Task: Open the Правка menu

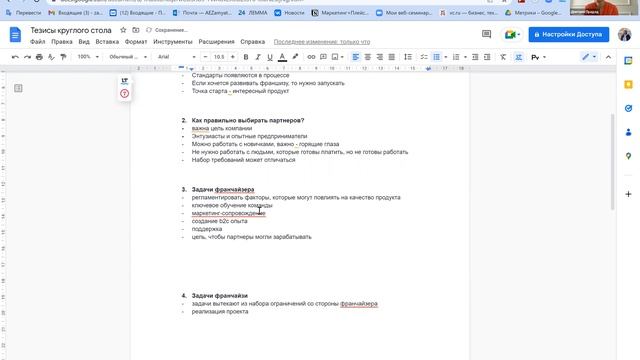Action: click(62, 42)
